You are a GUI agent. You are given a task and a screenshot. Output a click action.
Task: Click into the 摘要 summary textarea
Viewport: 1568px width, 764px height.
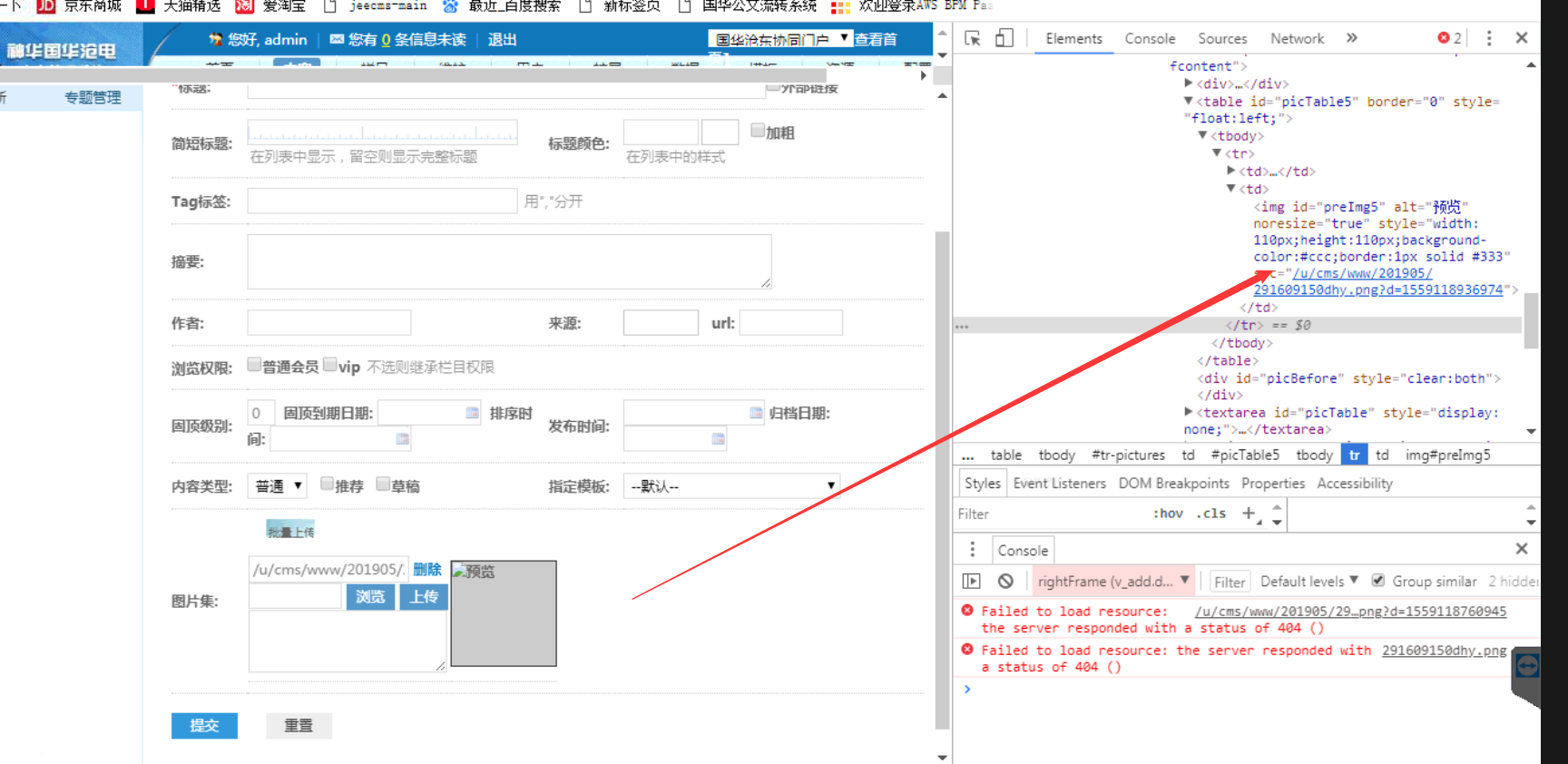pyautogui.click(x=509, y=262)
